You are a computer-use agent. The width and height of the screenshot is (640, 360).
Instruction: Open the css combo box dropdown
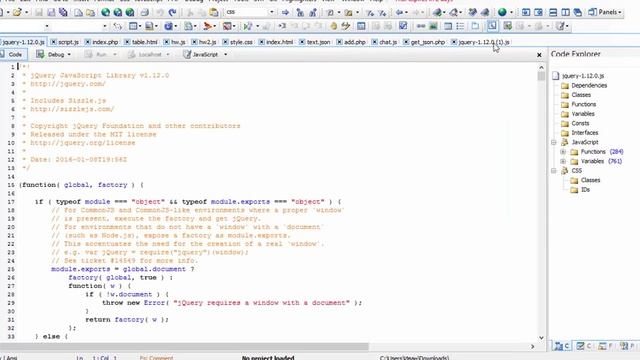coord(272,12)
